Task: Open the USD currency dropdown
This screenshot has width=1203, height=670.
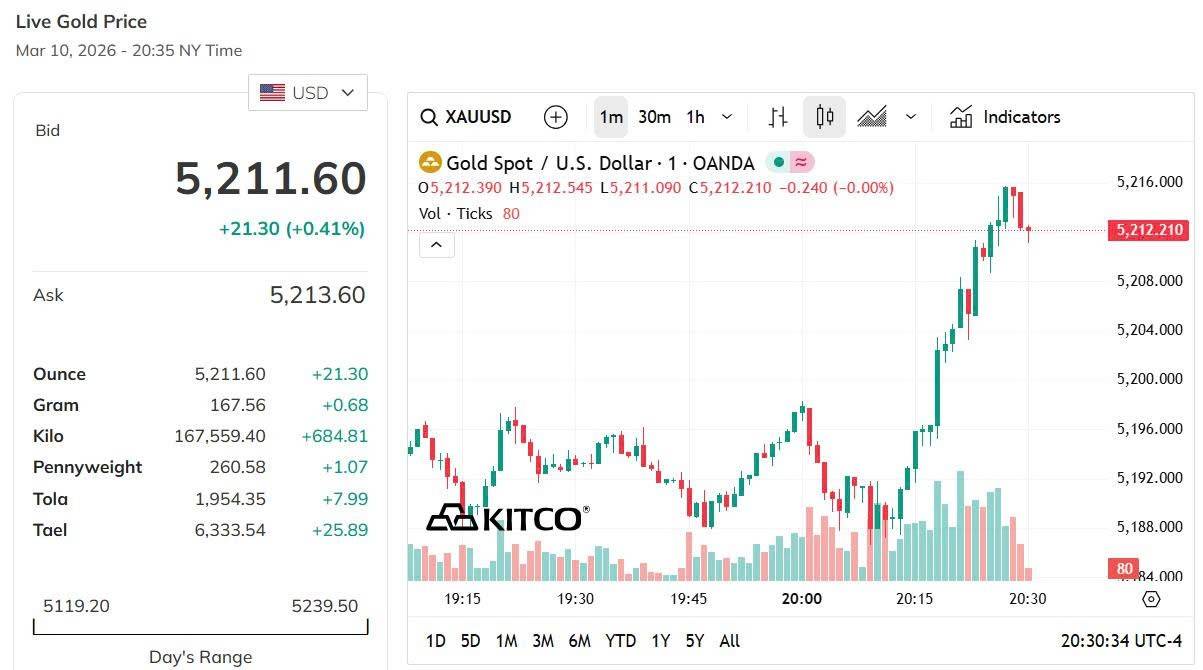Action: point(308,93)
